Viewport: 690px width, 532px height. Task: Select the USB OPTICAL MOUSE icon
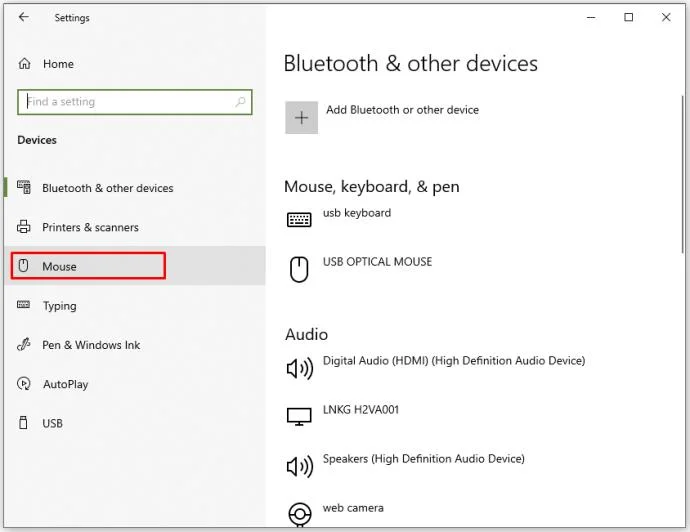click(x=299, y=268)
